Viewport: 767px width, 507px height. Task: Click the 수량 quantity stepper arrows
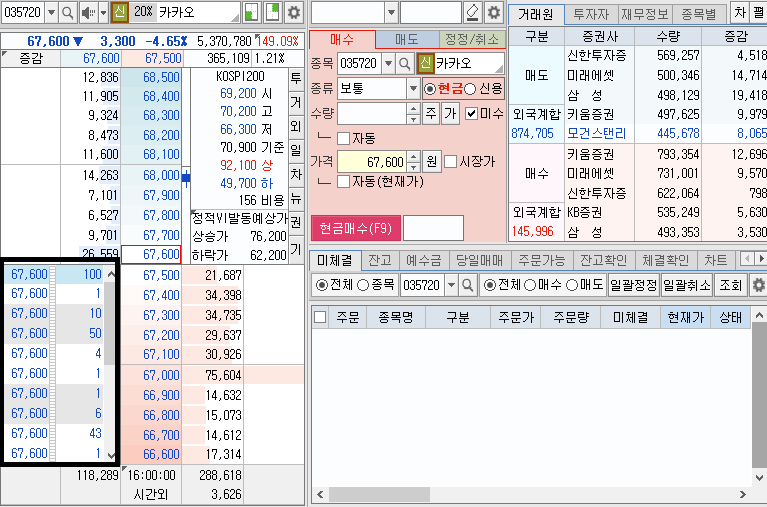pos(413,114)
